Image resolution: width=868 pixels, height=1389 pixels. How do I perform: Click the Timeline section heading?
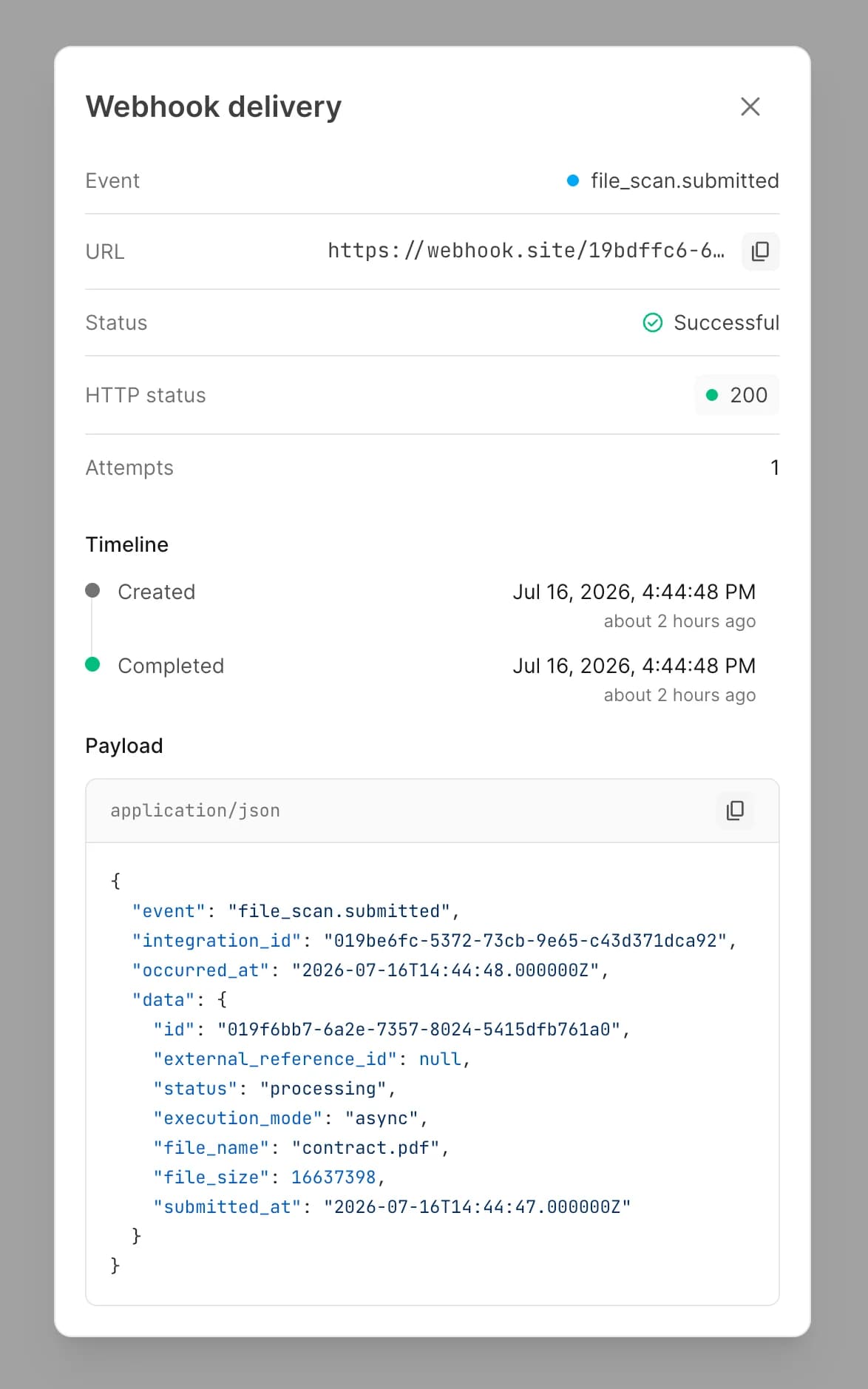(x=127, y=544)
